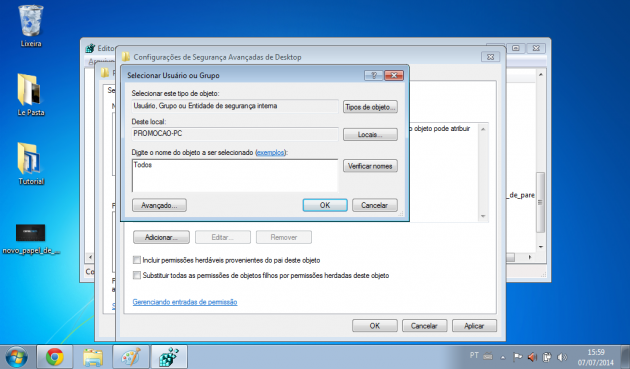Open the Windows Start menu orb

pos(16,357)
